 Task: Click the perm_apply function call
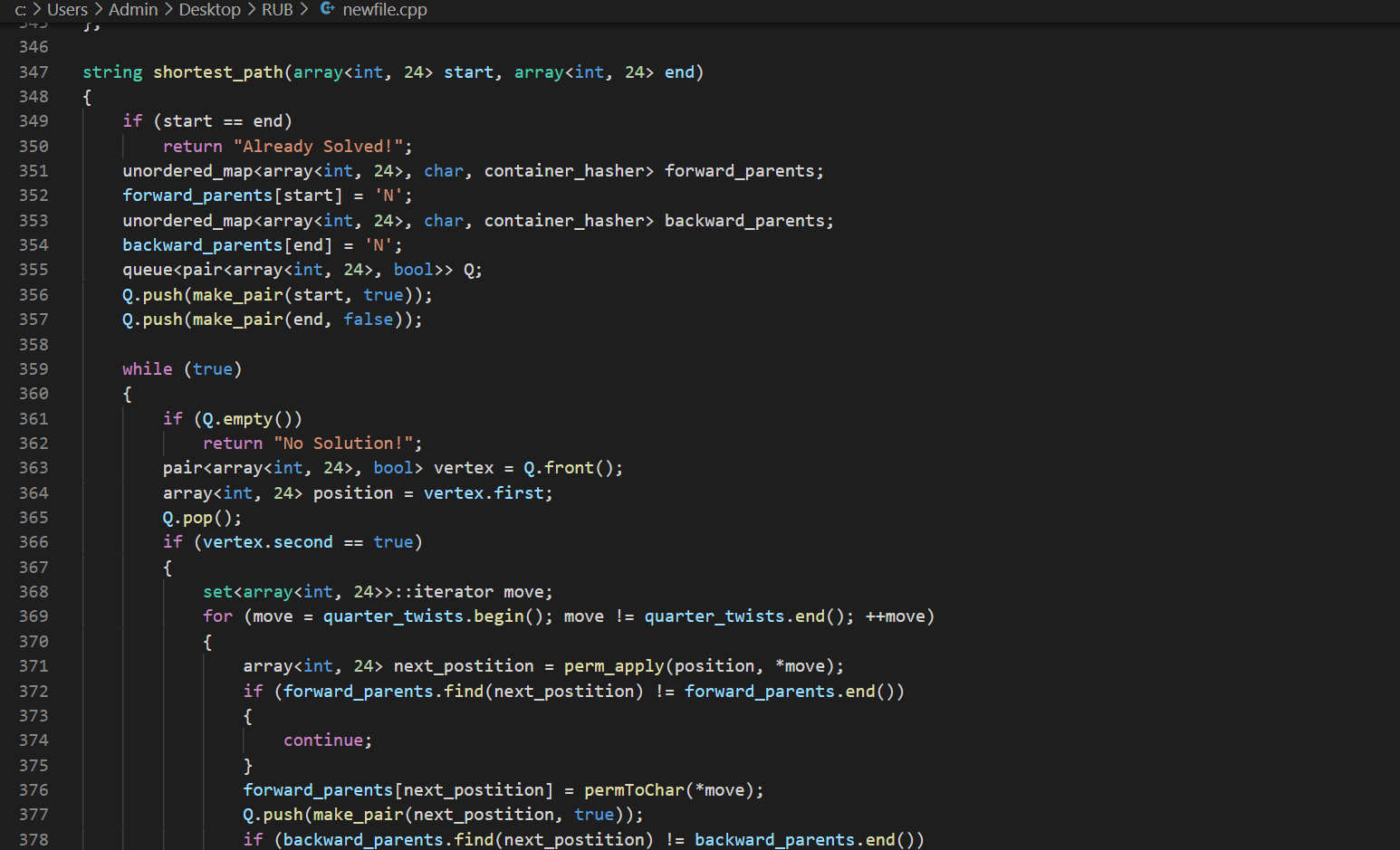point(613,666)
